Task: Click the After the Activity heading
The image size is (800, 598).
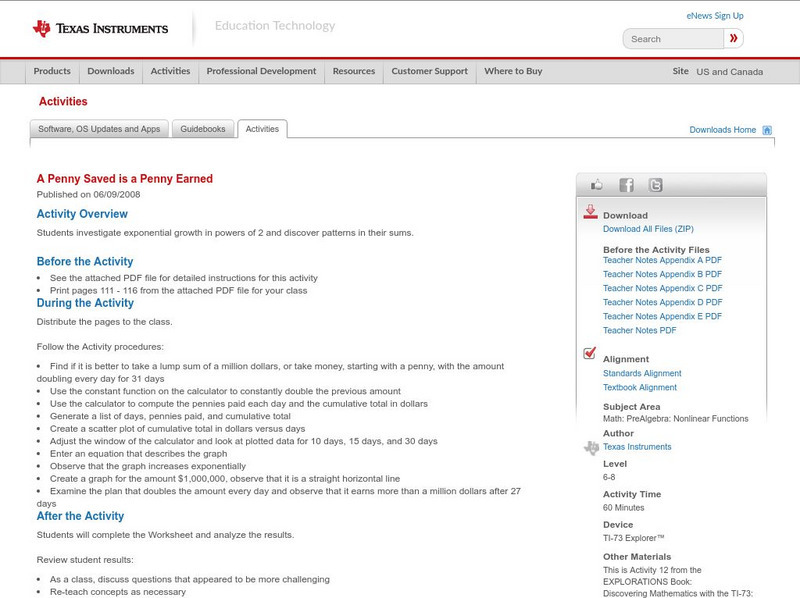Action: tap(80, 516)
